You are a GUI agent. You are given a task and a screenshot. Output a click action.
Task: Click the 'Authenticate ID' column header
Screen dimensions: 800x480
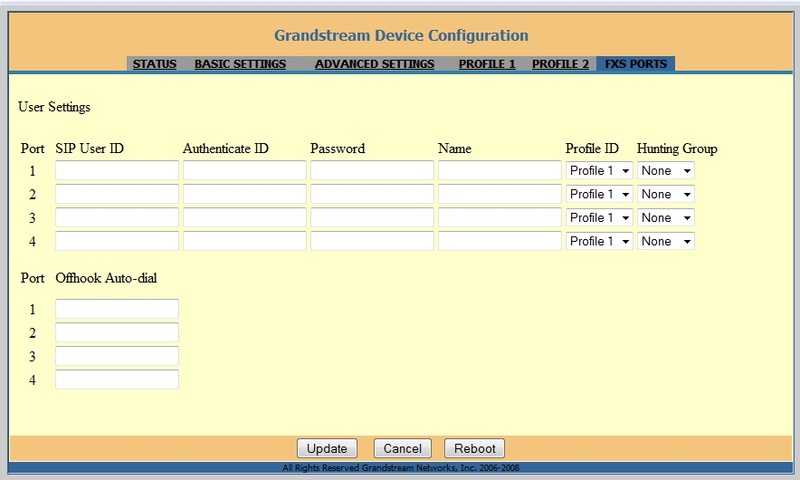coord(226,148)
